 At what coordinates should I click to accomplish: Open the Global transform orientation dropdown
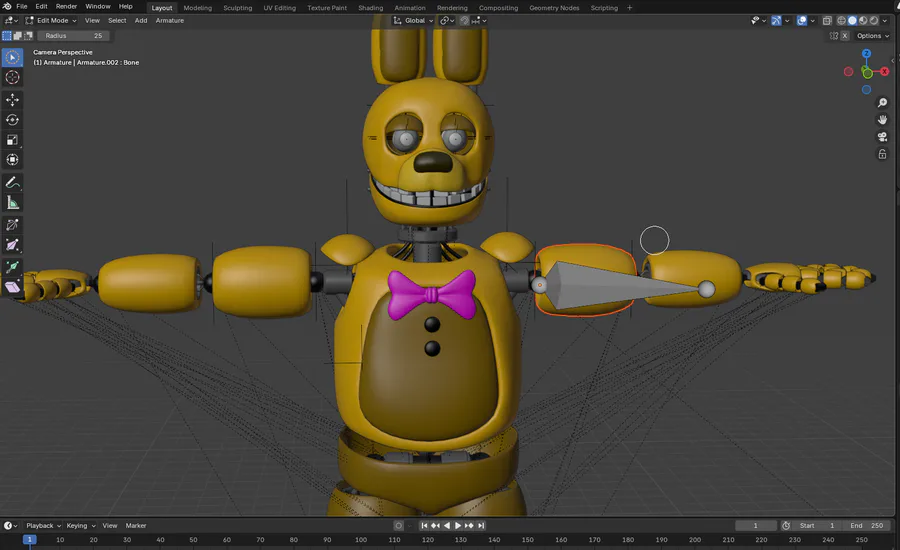(x=414, y=21)
